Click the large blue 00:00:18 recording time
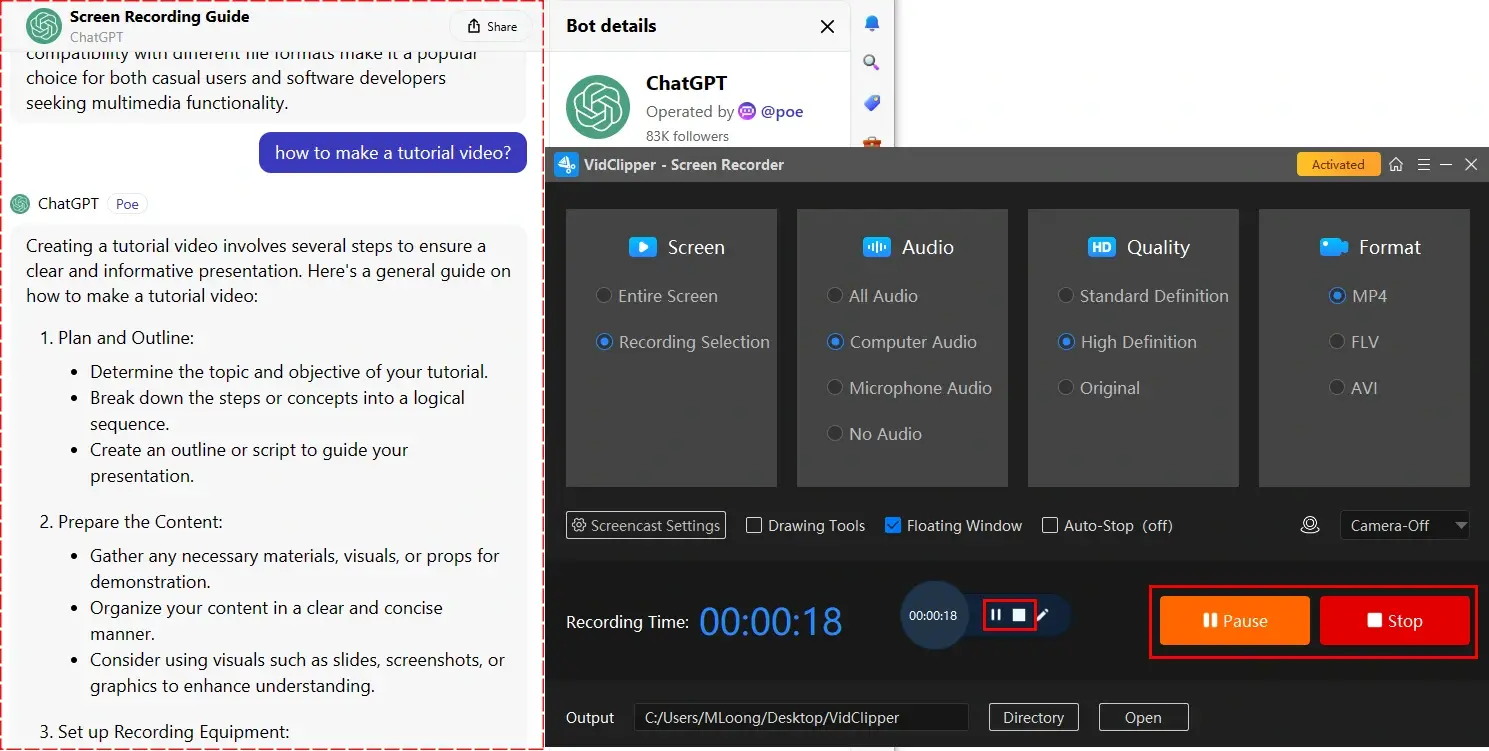Viewport: 1489px width, 751px height. click(x=771, y=622)
